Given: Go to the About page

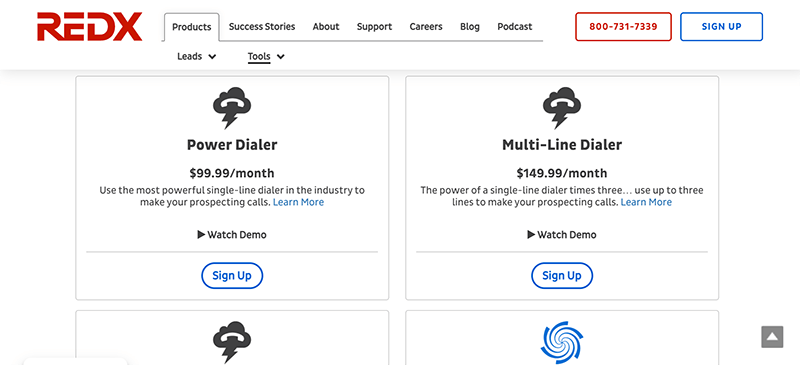Looking at the screenshot, I should click(x=326, y=27).
